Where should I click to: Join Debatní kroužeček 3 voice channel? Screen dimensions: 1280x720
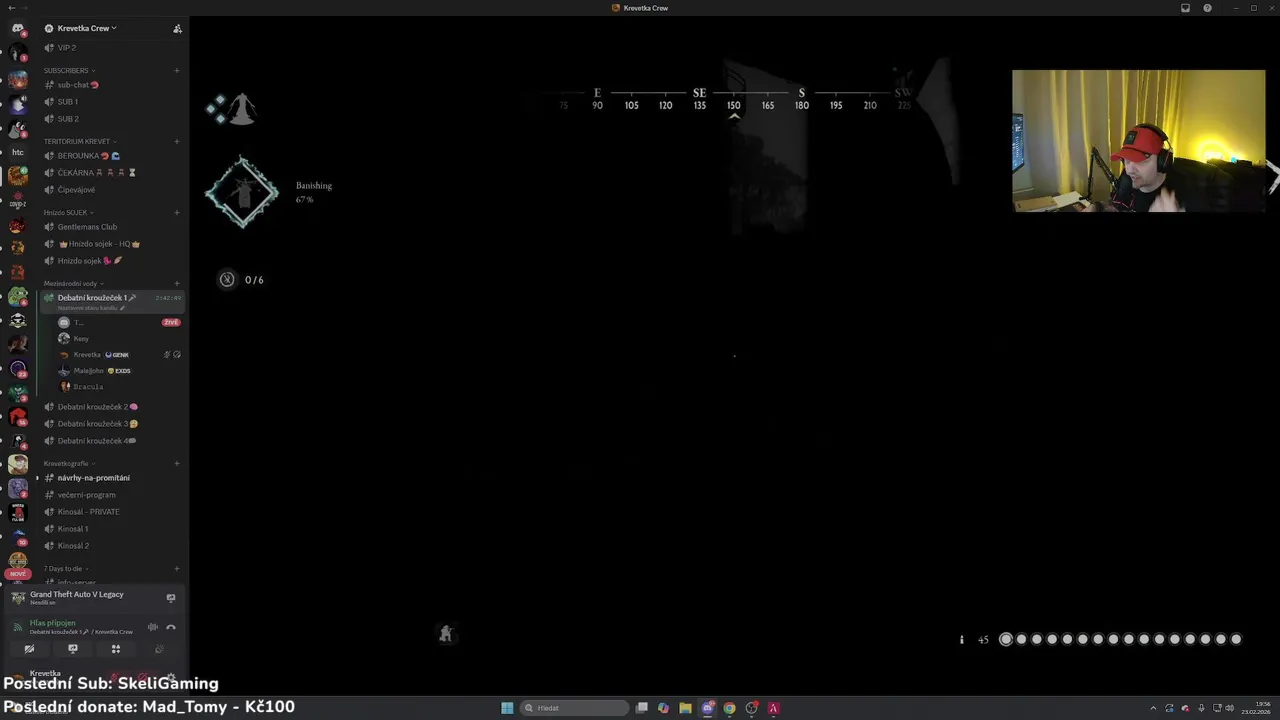click(112, 424)
